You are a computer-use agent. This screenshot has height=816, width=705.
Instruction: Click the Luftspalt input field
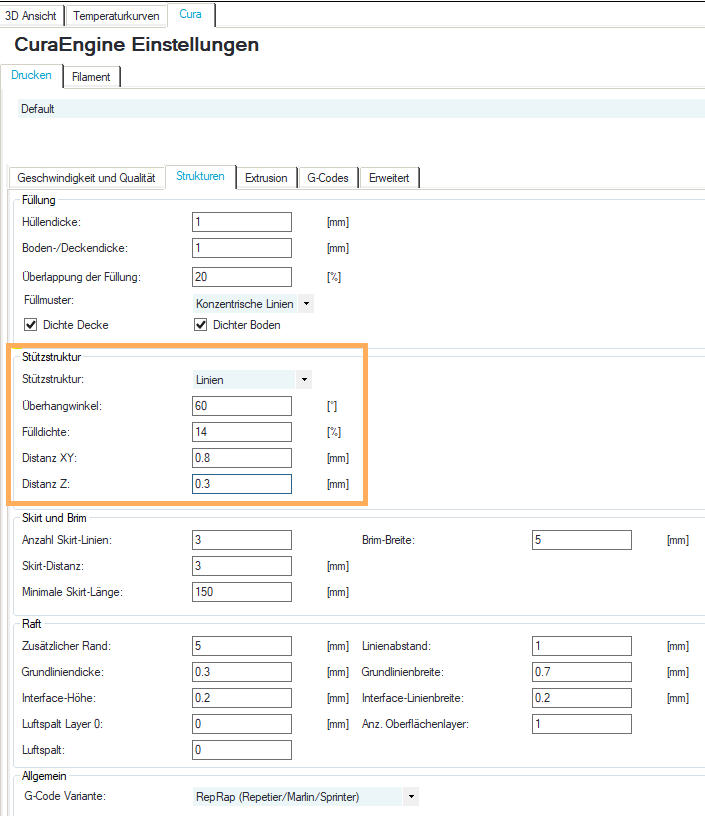click(x=242, y=750)
